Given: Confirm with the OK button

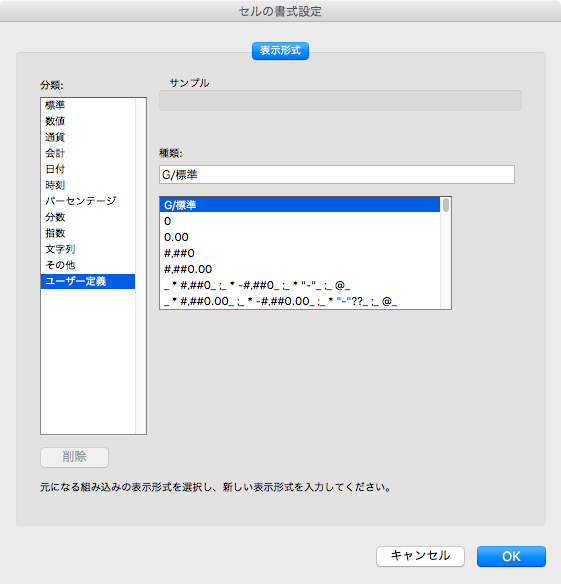Looking at the screenshot, I should point(511,556).
